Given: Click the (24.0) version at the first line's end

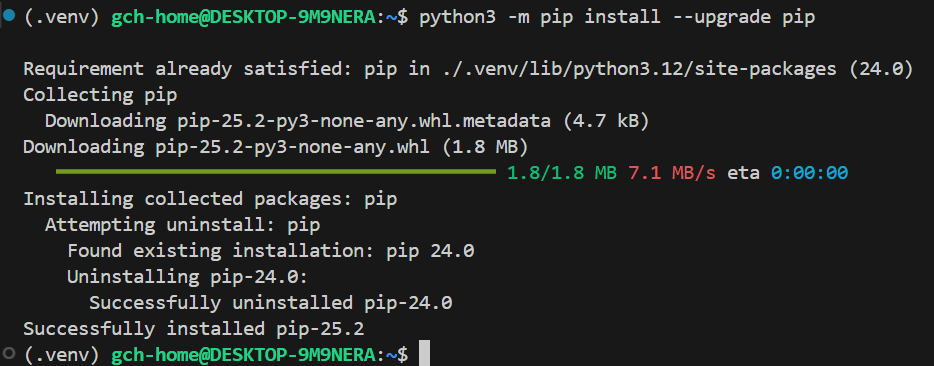Looking at the screenshot, I should [x=880, y=69].
